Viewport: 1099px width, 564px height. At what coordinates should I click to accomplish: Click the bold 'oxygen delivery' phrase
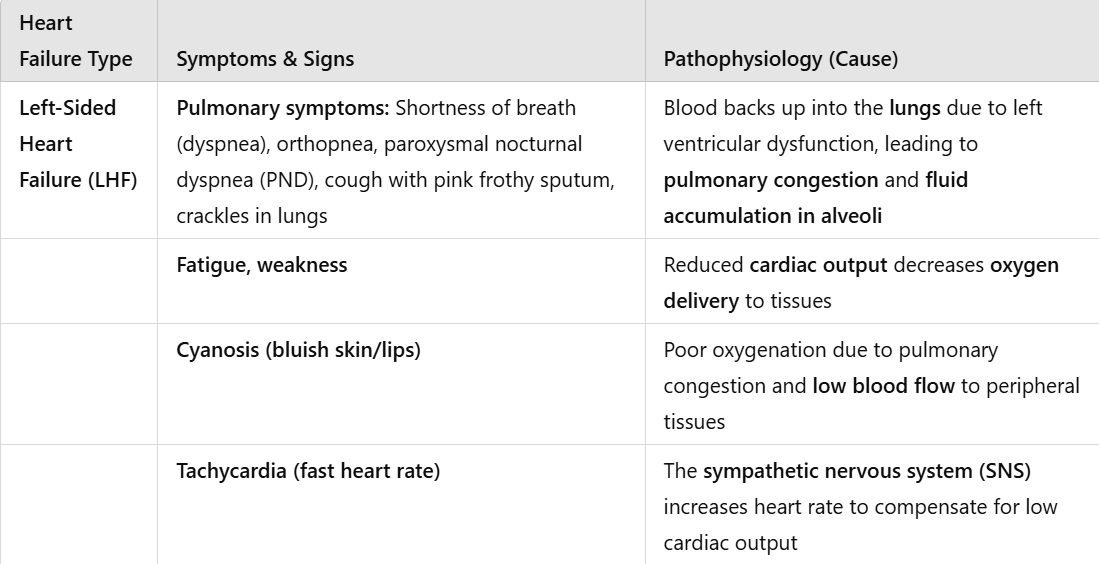point(861,283)
